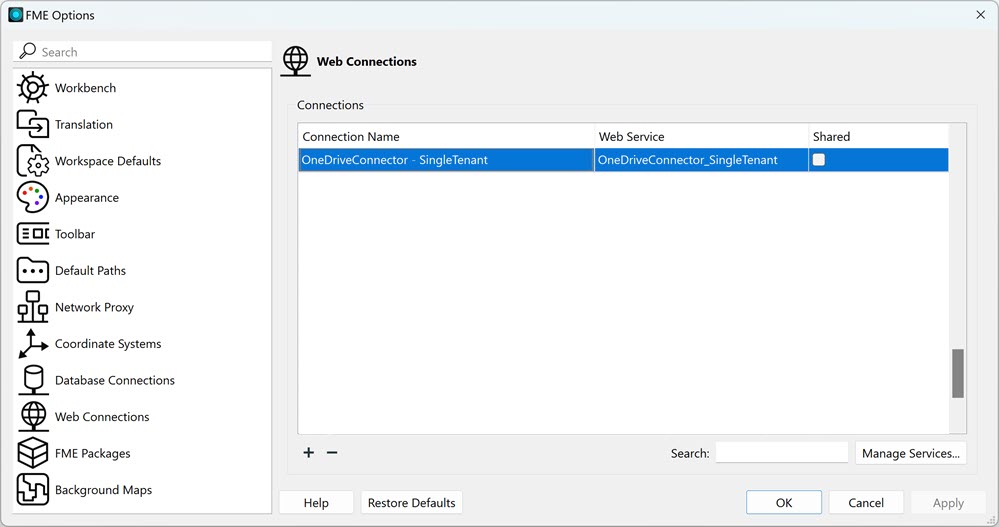Open the Network Proxy icon
999x527 pixels.
point(32,307)
